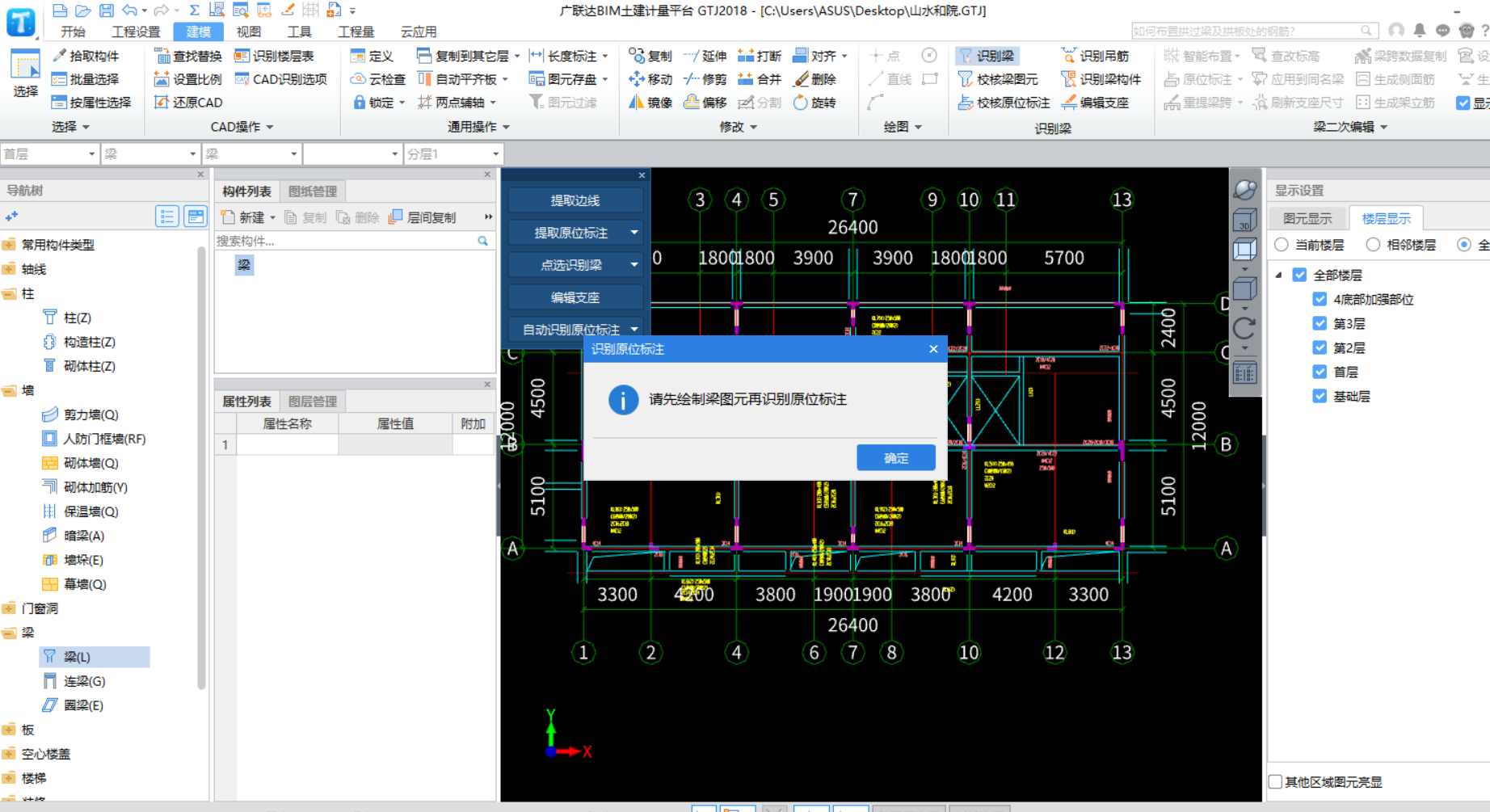
Task: Click the 修剪 trim tool
Action: tap(705, 79)
